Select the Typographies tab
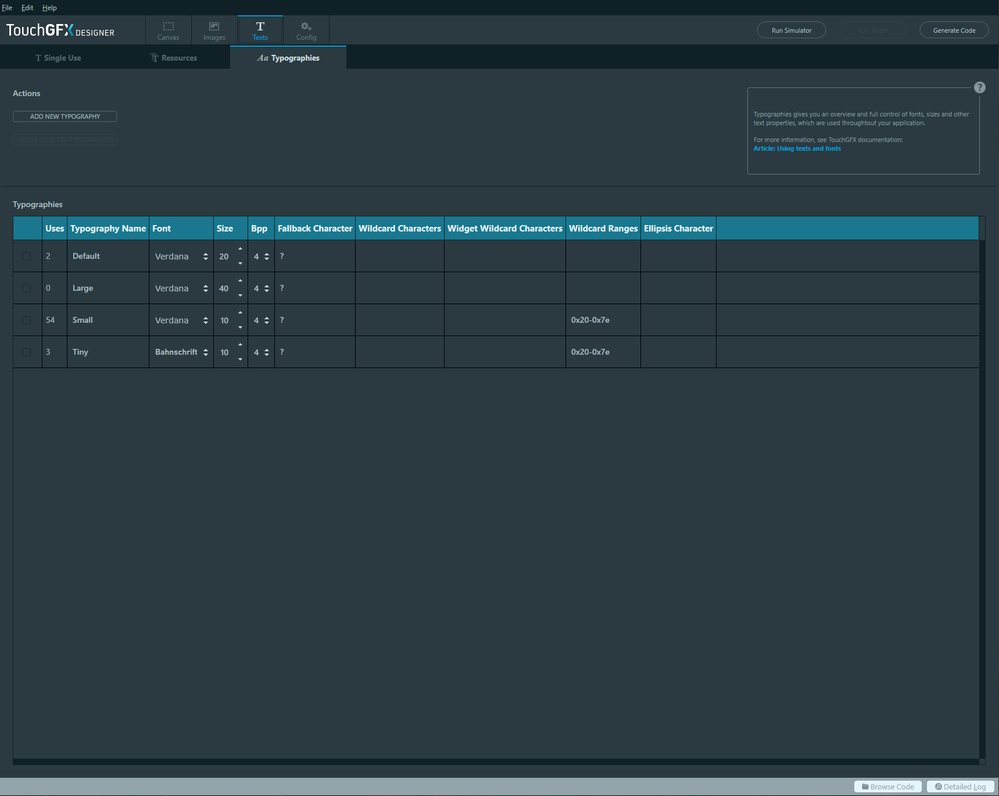 tap(288, 57)
